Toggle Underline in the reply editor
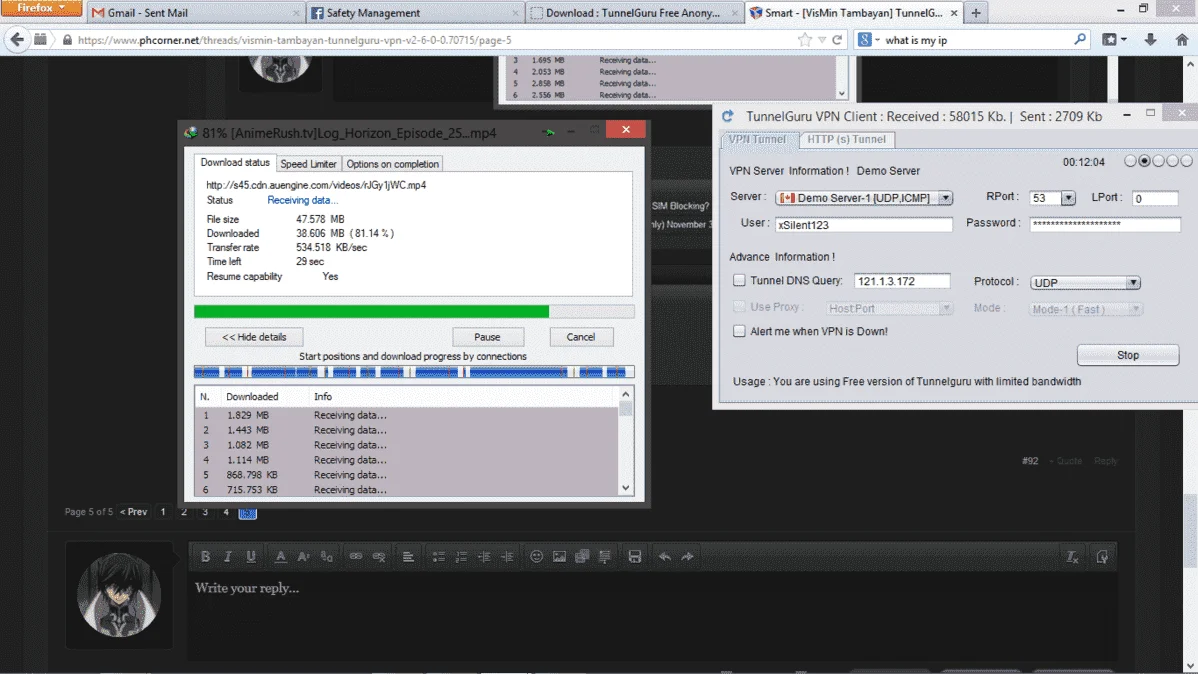1198x674 pixels. [251, 556]
